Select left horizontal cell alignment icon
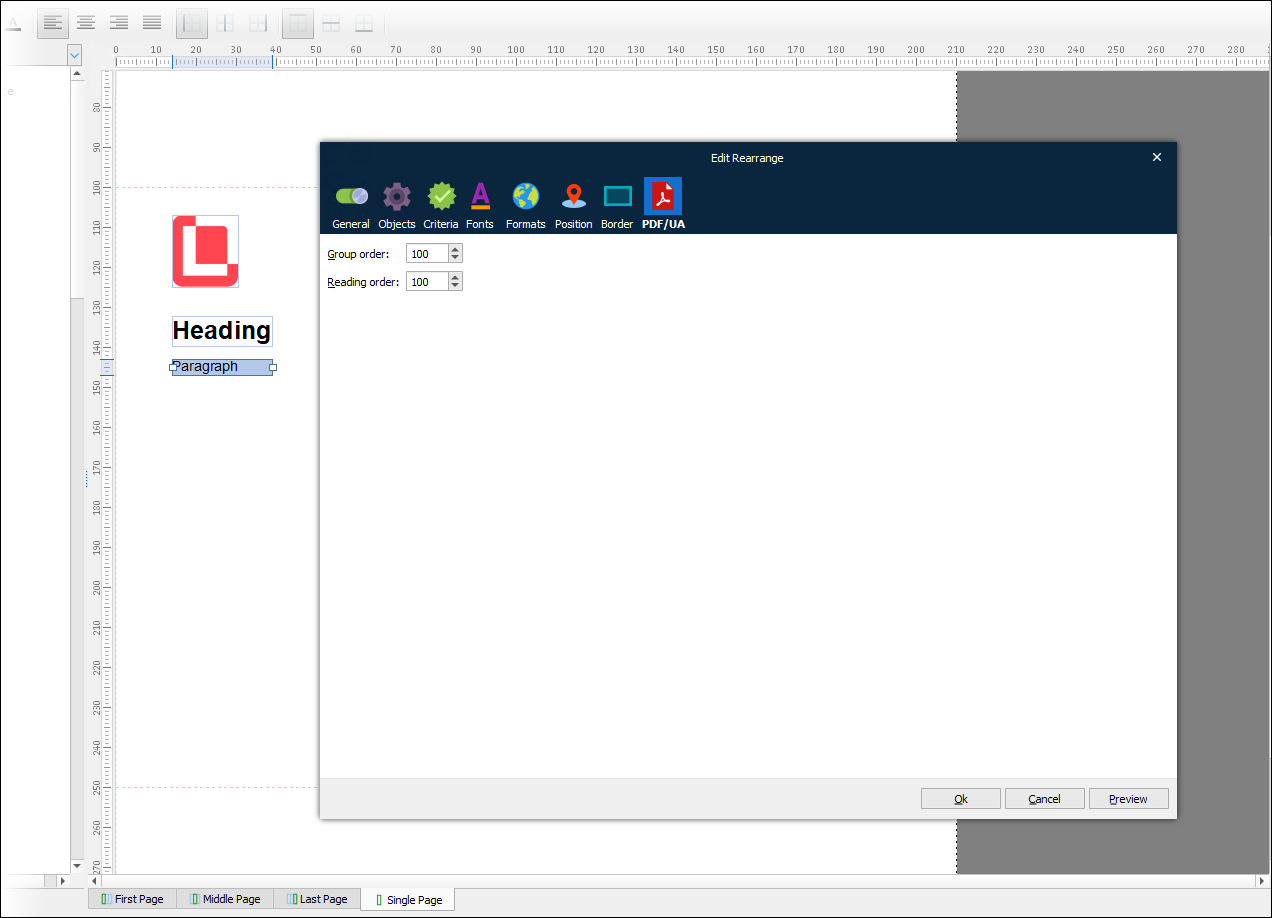The height and width of the screenshot is (918, 1272). tap(192, 22)
